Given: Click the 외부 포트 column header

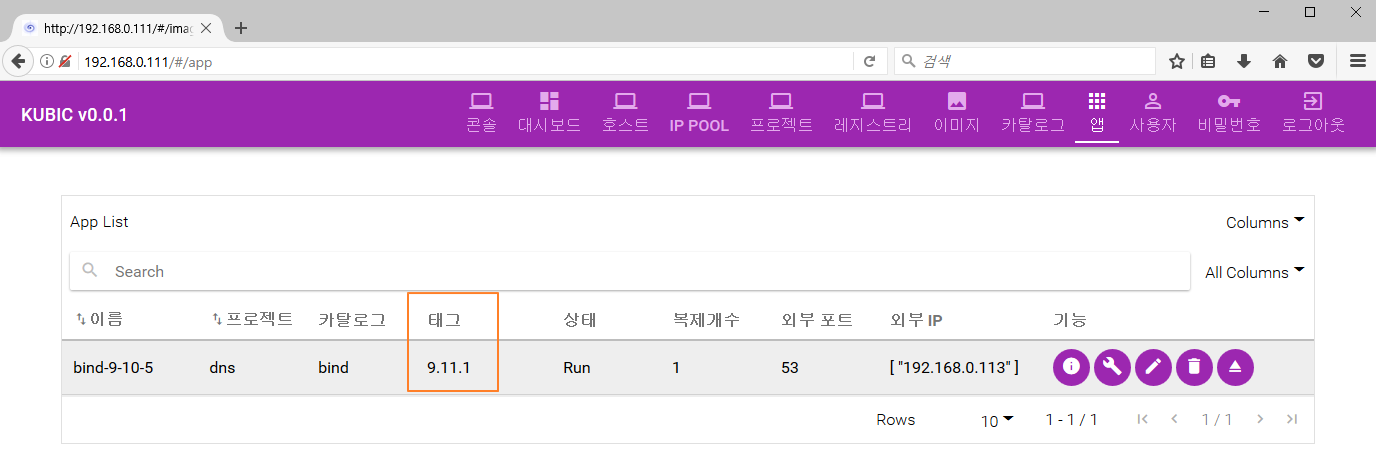Looking at the screenshot, I should point(817,320).
